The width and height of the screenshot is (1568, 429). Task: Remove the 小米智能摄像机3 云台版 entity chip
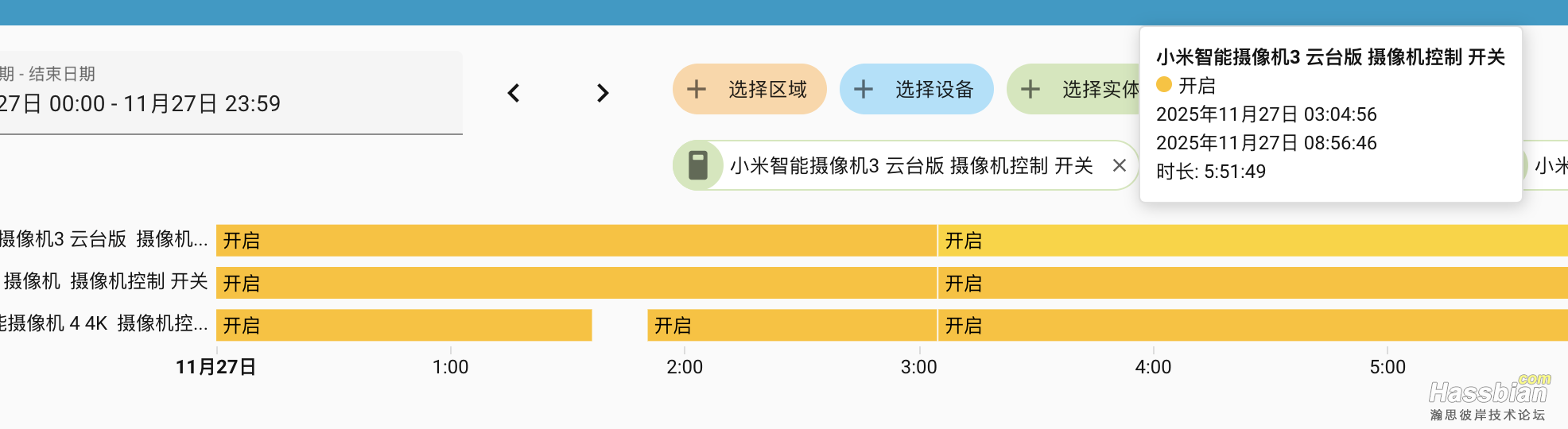[1120, 165]
